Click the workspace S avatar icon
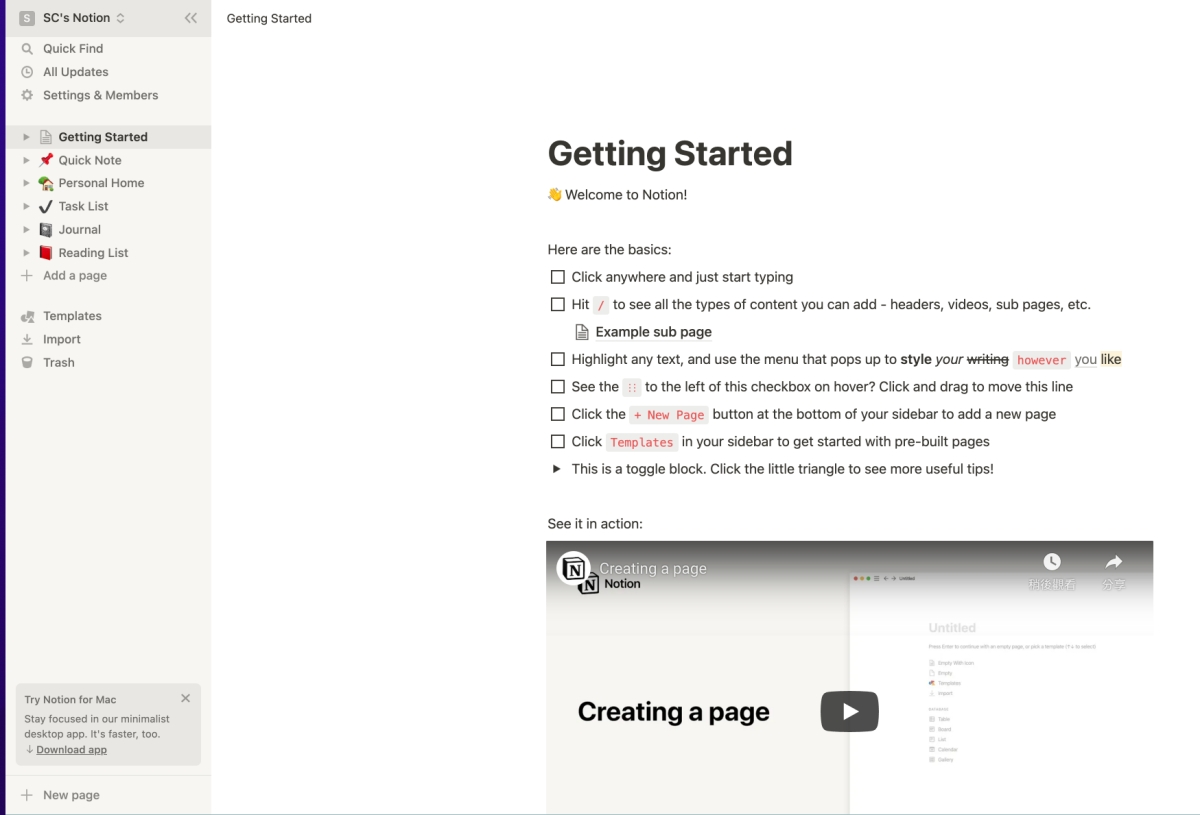 tap(27, 18)
